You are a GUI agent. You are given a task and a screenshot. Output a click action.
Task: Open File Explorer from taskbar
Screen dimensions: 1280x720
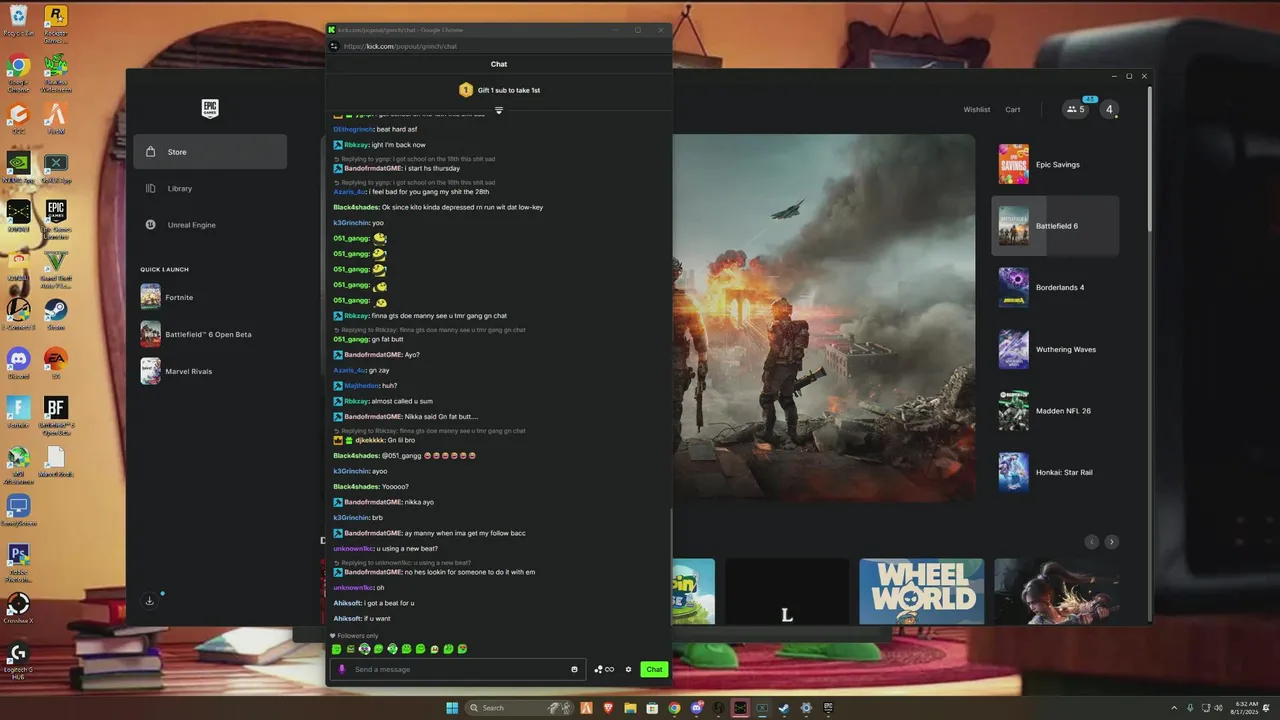(631, 708)
